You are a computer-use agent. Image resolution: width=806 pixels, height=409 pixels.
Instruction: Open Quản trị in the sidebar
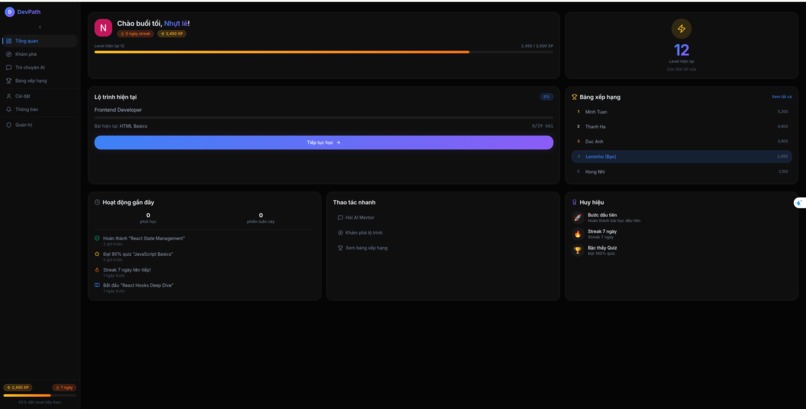point(40,125)
